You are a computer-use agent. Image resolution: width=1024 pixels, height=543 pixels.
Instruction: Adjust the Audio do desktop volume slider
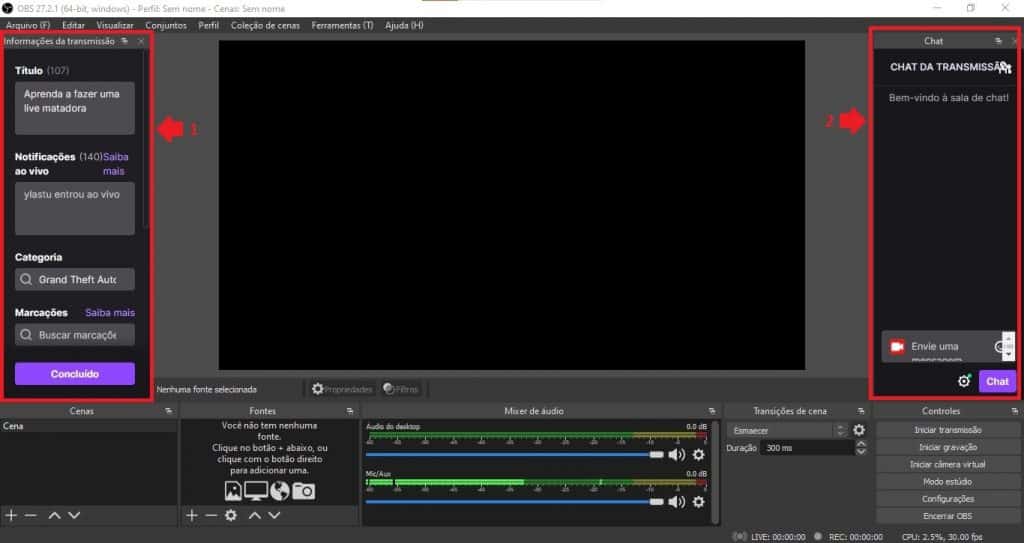[515, 455]
